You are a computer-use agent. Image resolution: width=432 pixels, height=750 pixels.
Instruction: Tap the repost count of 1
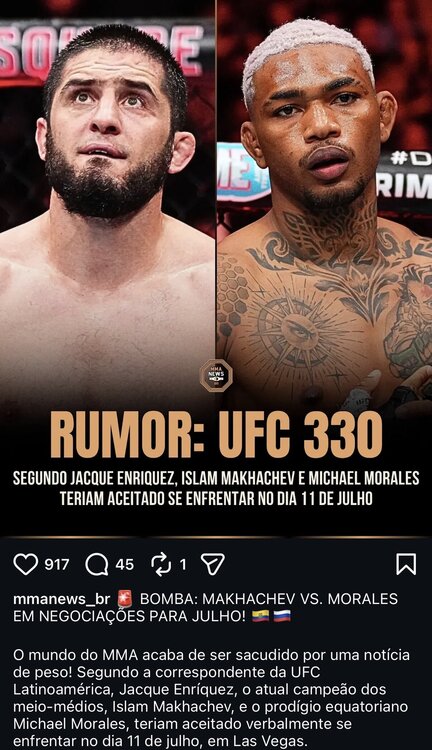(183, 565)
